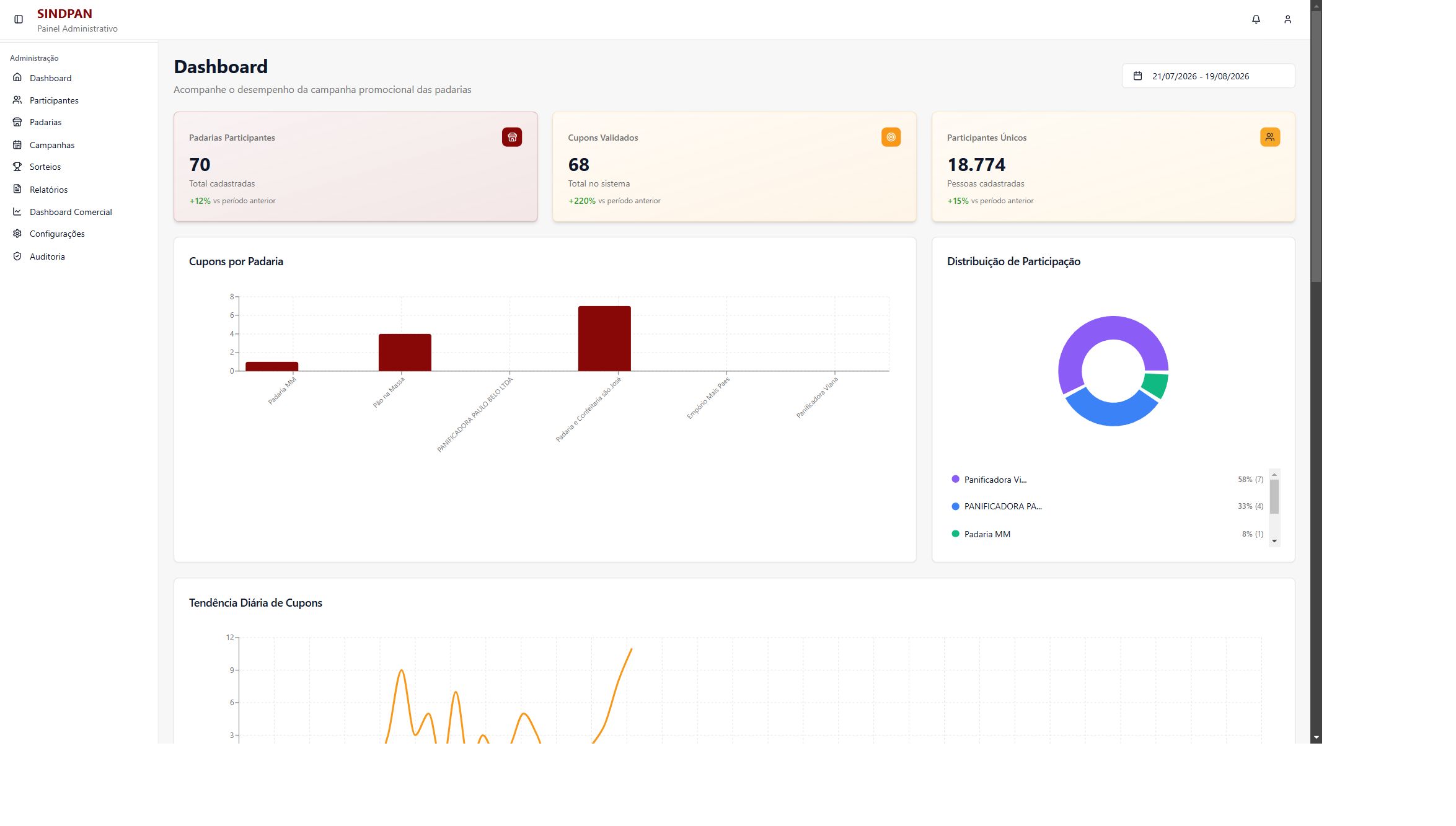Select the Panificadora Vi... legend entry
1456x826 pixels.
[x=1107, y=480]
